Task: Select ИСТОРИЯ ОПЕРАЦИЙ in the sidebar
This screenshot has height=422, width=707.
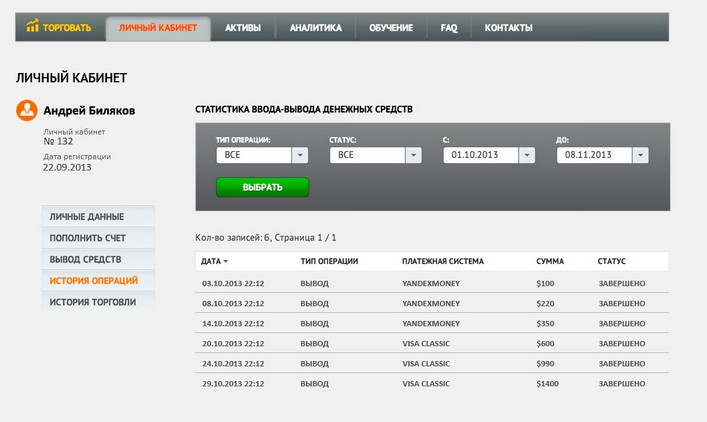Action: (x=98, y=280)
